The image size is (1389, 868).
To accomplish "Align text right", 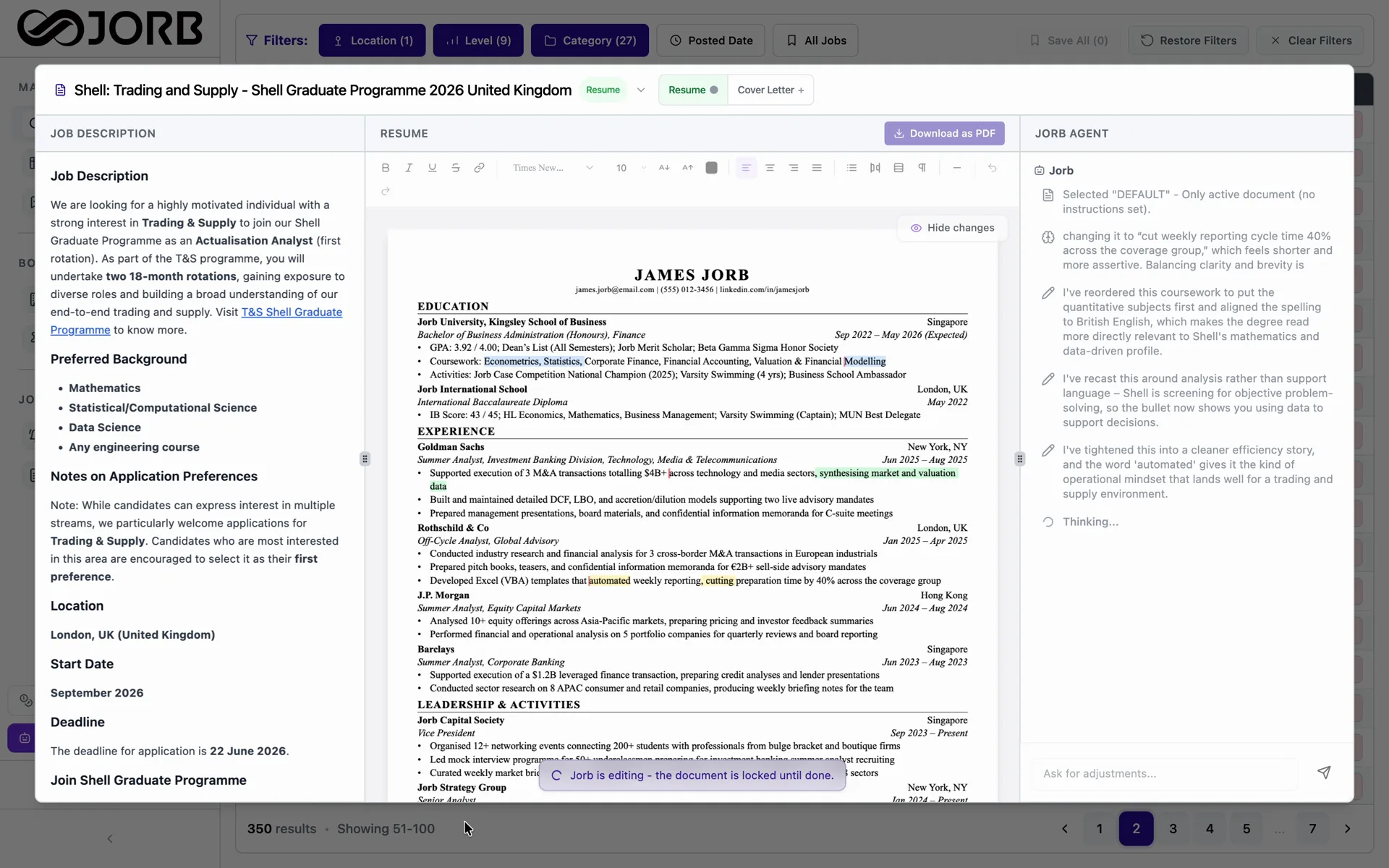I will point(794,168).
